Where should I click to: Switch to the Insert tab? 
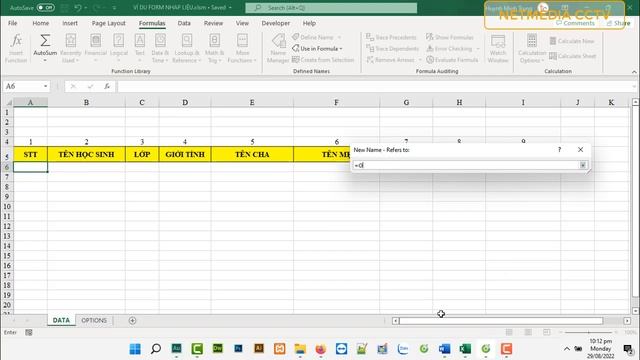pyautogui.click(x=70, y=23)
